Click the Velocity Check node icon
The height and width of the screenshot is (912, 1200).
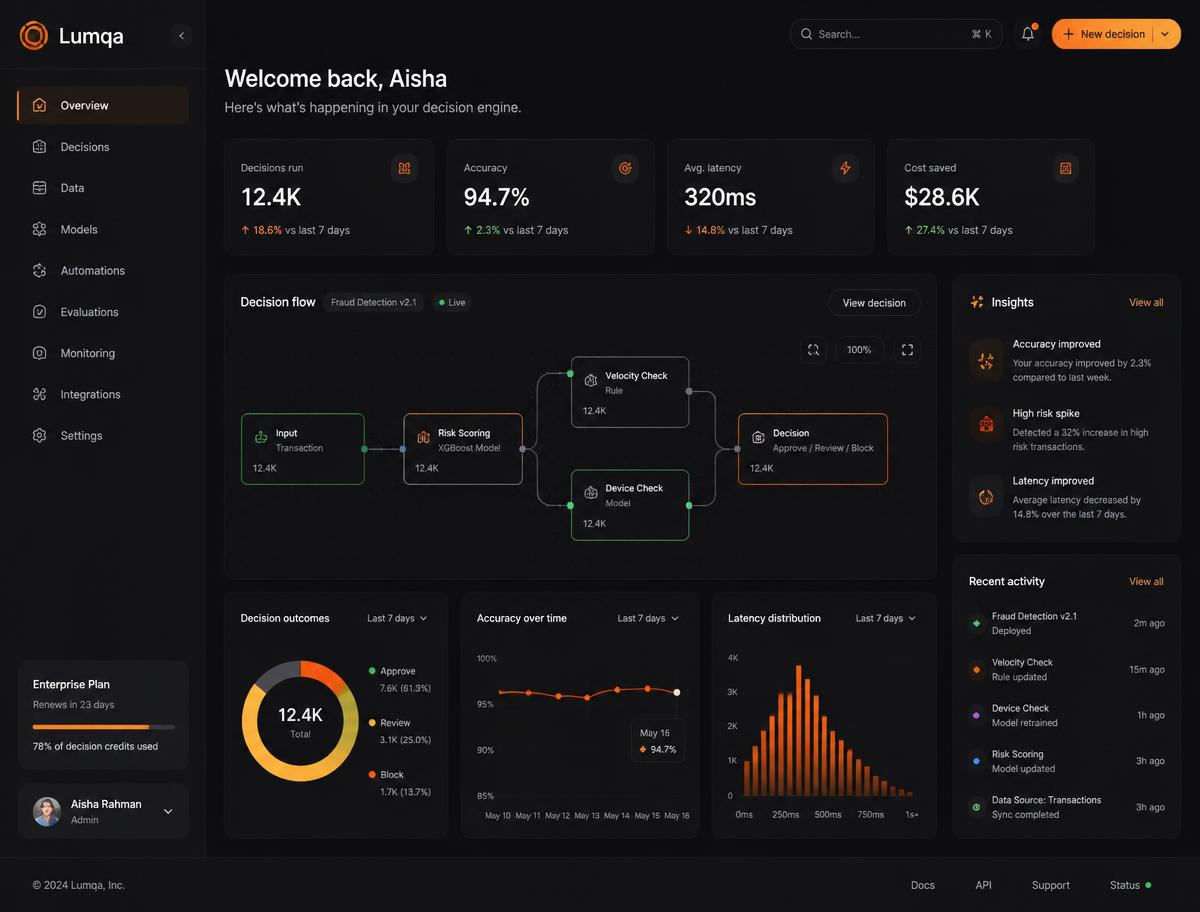[591, 380]
